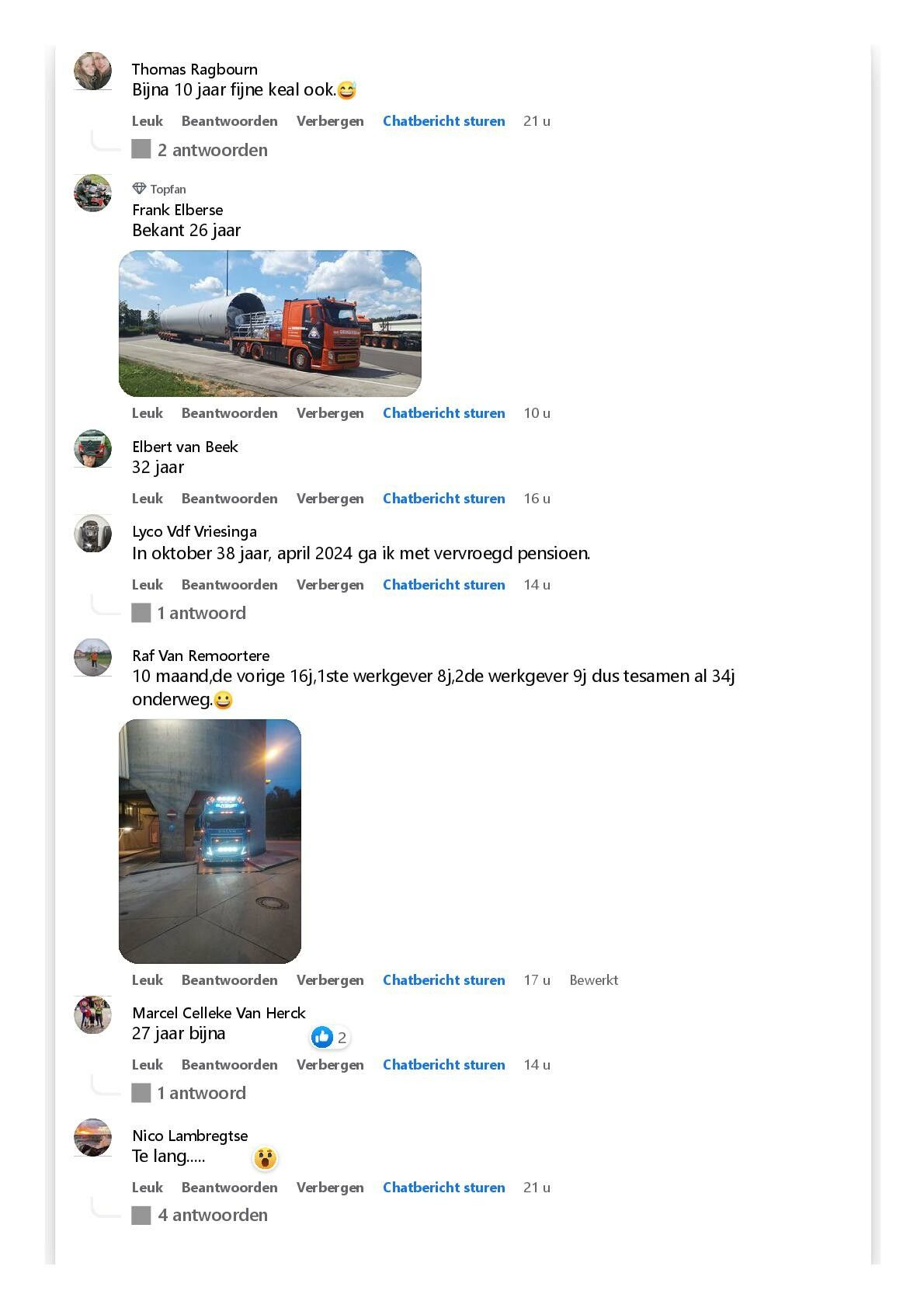Viewport: 924px width, 1308px height.
Task: Expand 1 antwoord under Lyco Vdf Vriesinga
Action: pyautogui.click(x=189, y=613)
